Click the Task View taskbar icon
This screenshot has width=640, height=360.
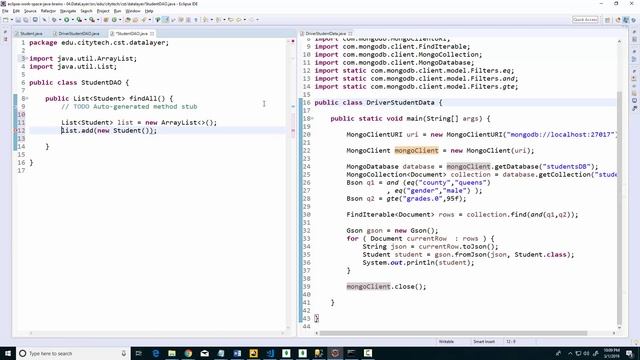pyautogui.click(x=139, y=353)
